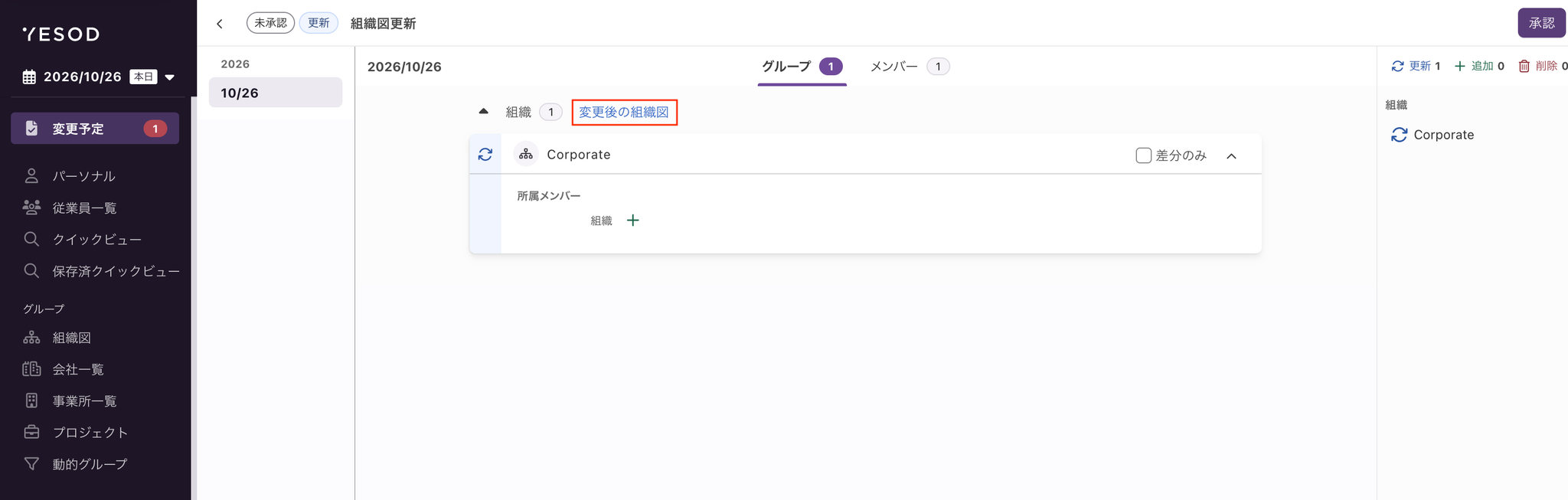Collapse the Corporate card chevron
Screen dimensions: 1568x500
pyautogui.click(x=1231, y=156)
